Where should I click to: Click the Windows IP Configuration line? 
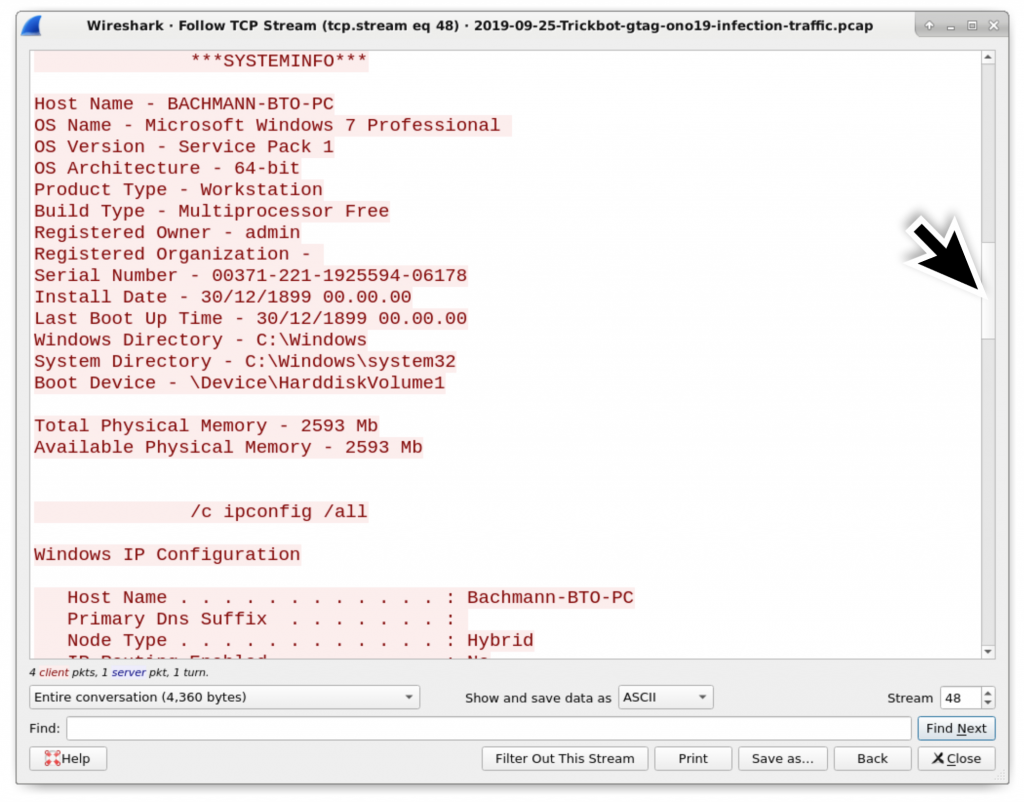[167, 555]
